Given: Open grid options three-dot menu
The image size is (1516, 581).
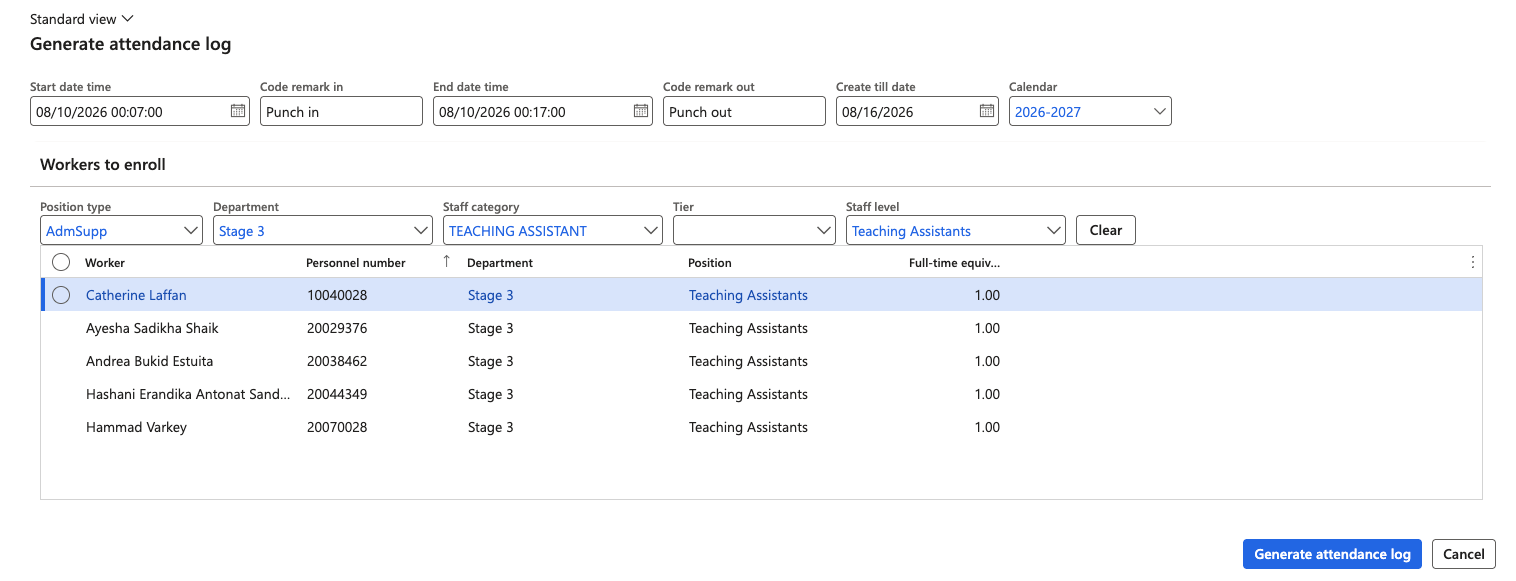Looking at the screenshot, I should (x=1472, y=262).
